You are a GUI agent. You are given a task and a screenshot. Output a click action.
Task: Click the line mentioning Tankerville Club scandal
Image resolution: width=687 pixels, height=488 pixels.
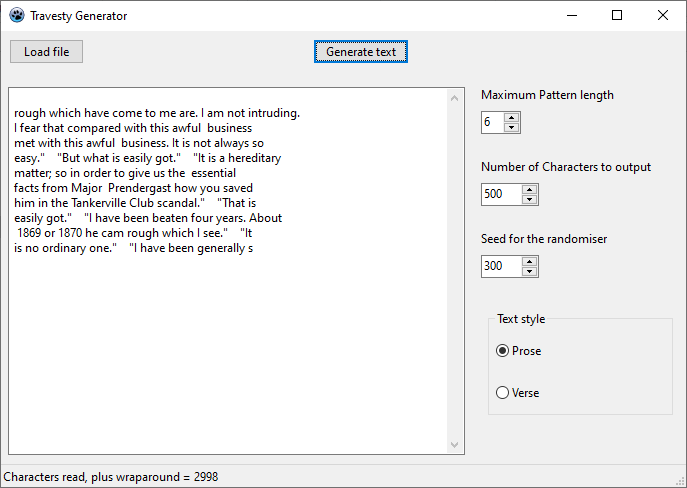click(135, 203)
